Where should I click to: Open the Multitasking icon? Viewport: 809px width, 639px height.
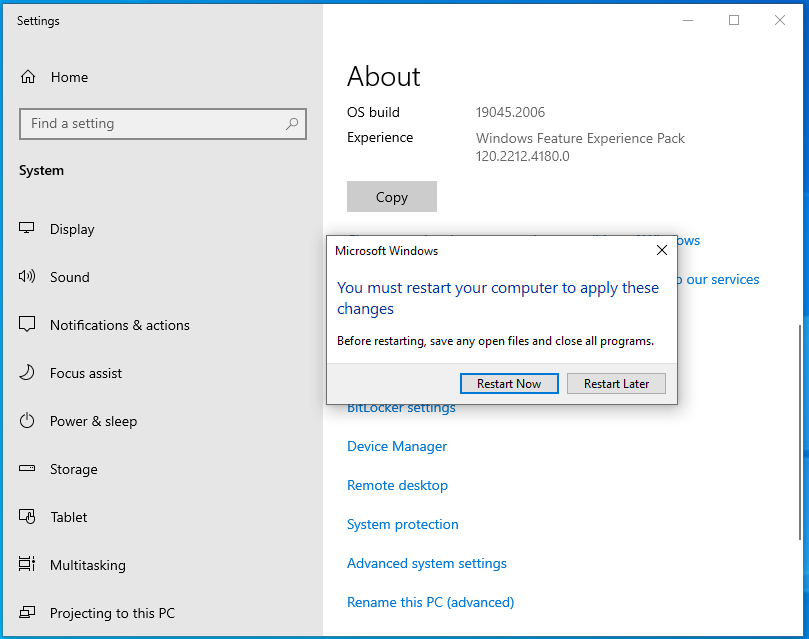coord(28,565)
